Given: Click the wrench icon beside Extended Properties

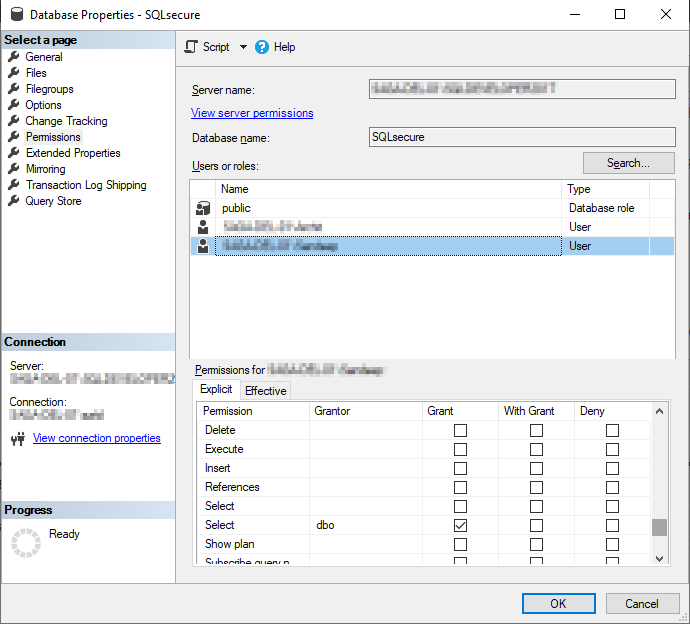Looking at the screenshot, I should (14, 152).
